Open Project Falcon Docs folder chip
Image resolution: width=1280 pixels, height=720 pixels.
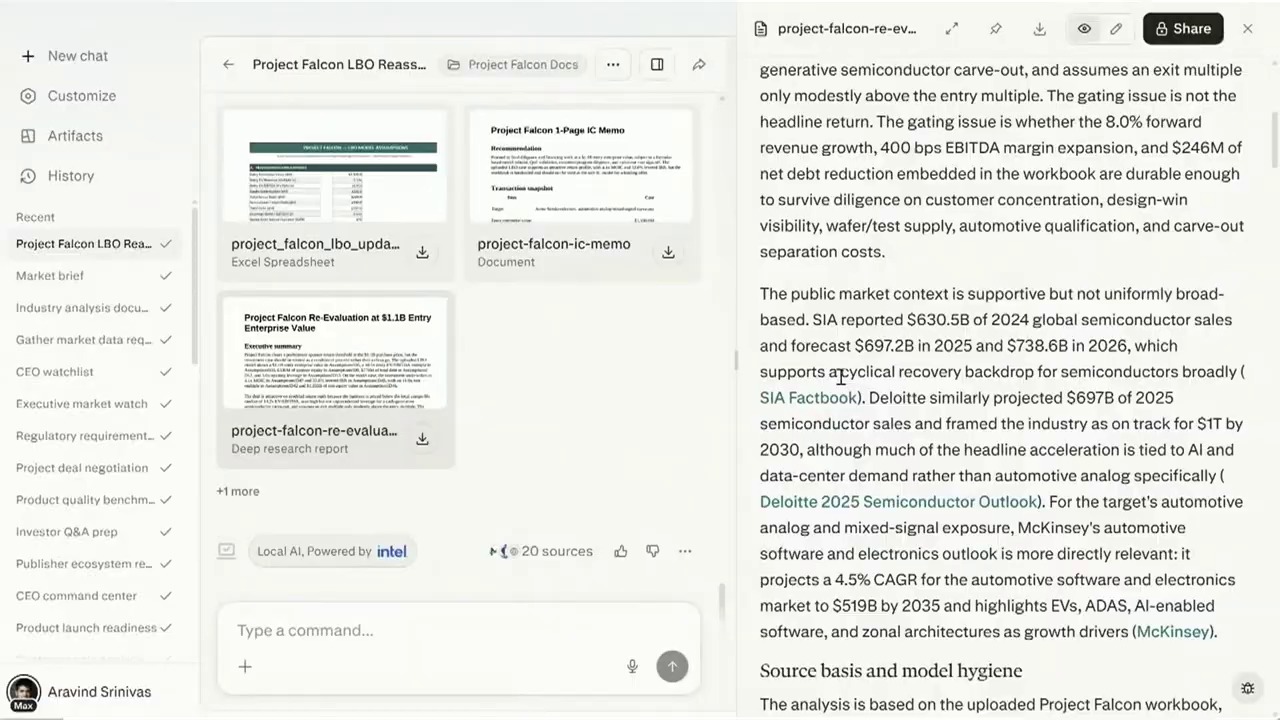tap(512, 64)
